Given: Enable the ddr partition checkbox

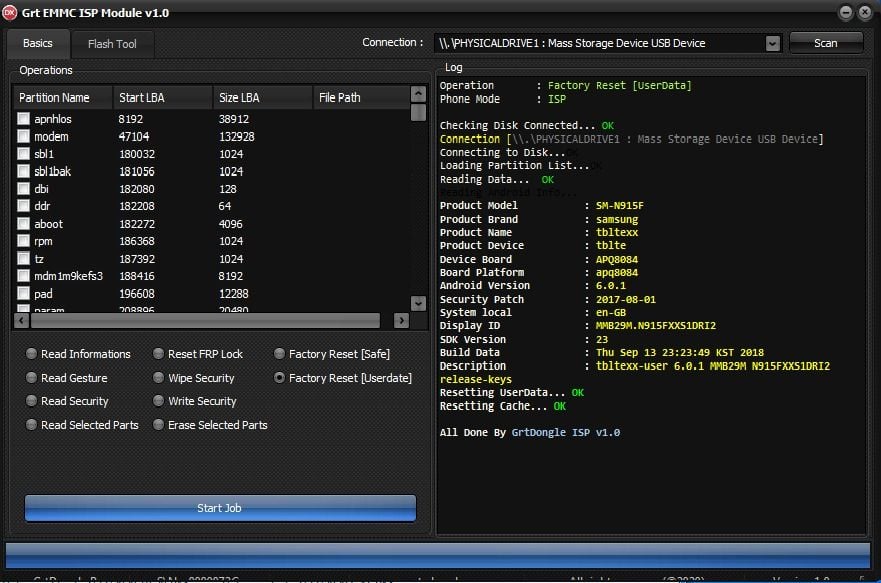Looking at the screenshot, I should click(24, 206).
